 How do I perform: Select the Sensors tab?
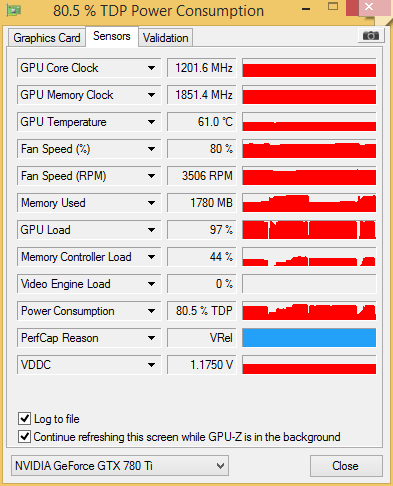pos(112,36)
